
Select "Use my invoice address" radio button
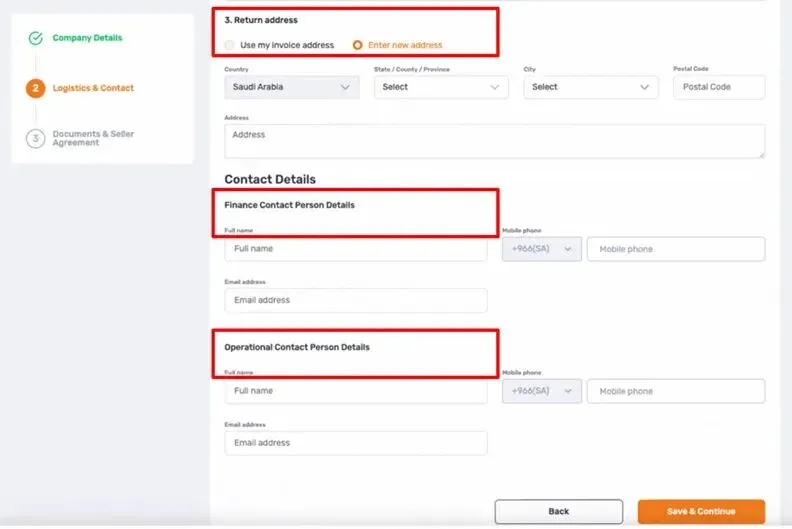coord(231,45)
